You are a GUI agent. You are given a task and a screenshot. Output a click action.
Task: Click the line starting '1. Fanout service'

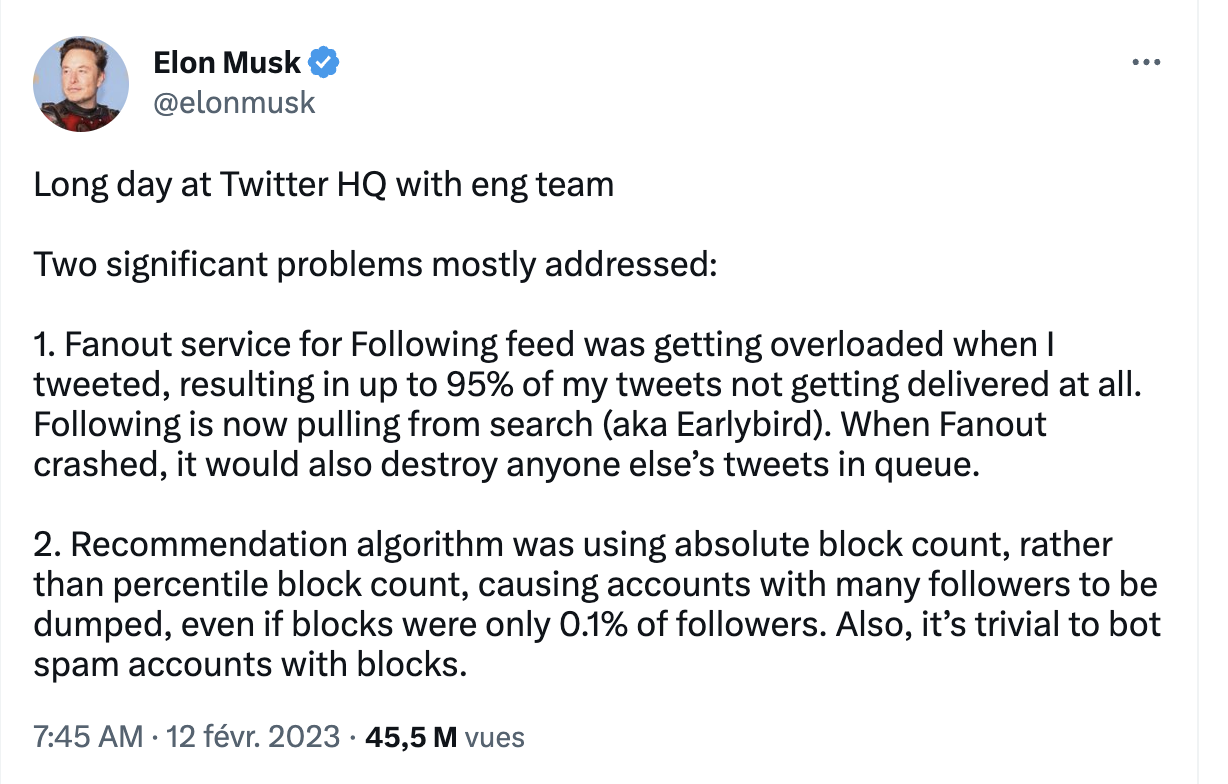coord(545,346)
